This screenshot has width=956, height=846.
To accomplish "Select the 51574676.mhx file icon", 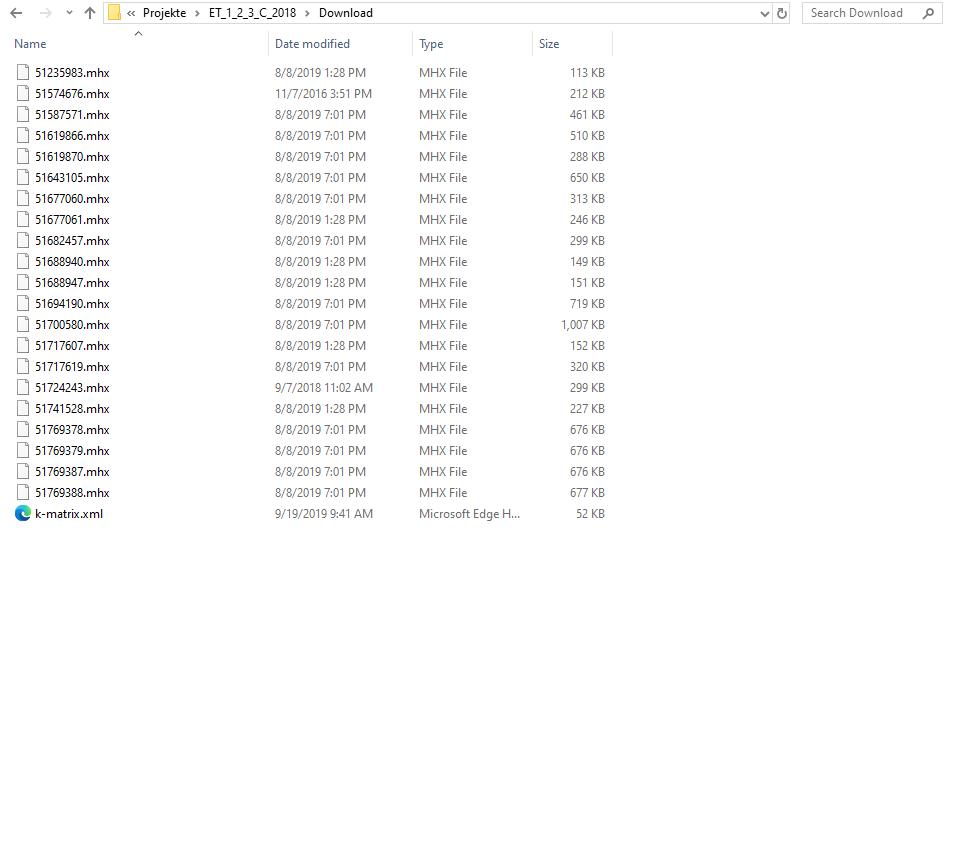I will [x=23, y=93].
